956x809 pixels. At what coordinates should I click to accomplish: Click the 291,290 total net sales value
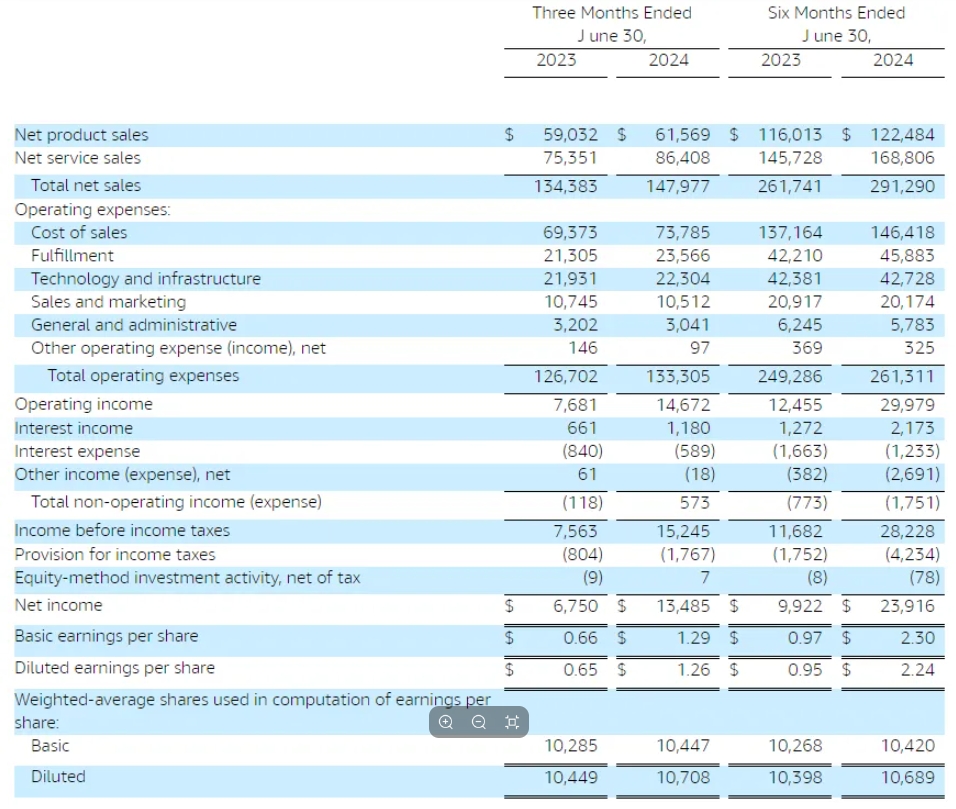point(902,186)
